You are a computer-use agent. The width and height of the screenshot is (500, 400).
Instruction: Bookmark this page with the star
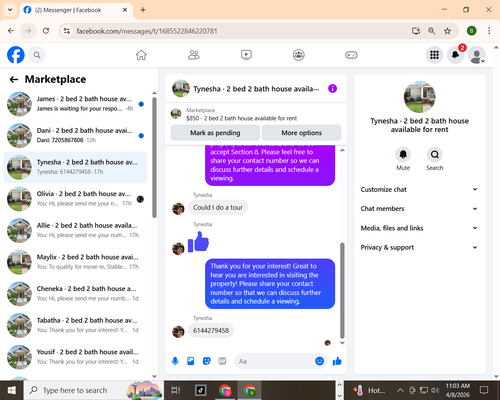click(447, 31)
